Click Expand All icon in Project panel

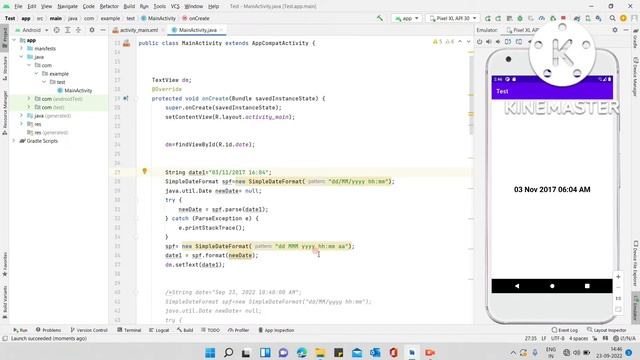pos(67,30)
